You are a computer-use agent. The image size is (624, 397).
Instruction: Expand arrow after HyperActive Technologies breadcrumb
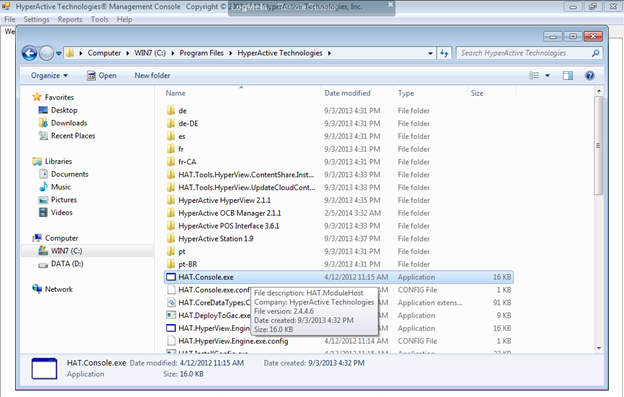coord(330,53)
